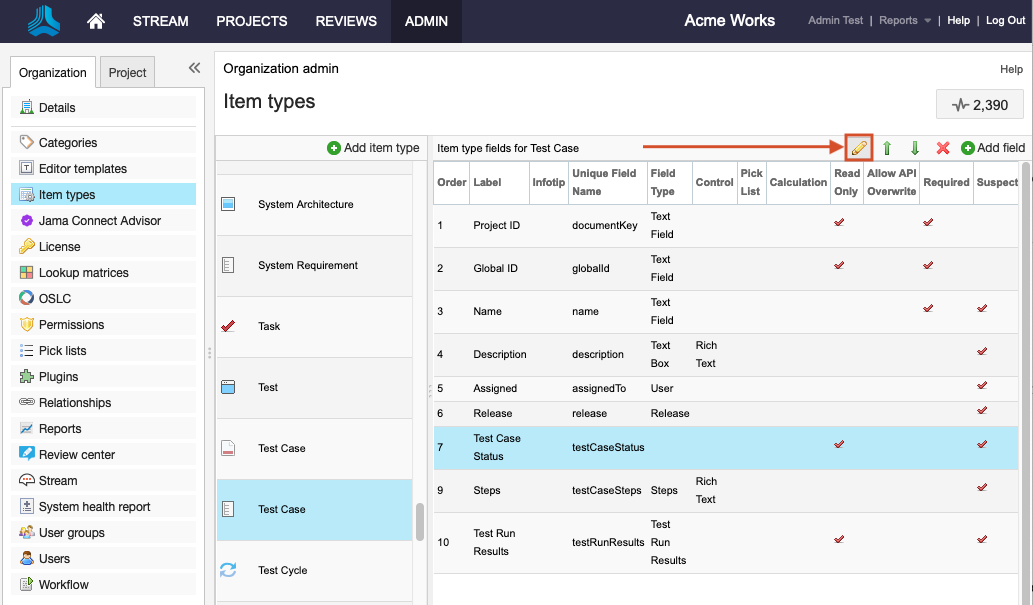This screenshot has width=1033, height=605.
Task: Open the PROJECTS menu
Action: point(252,21)
